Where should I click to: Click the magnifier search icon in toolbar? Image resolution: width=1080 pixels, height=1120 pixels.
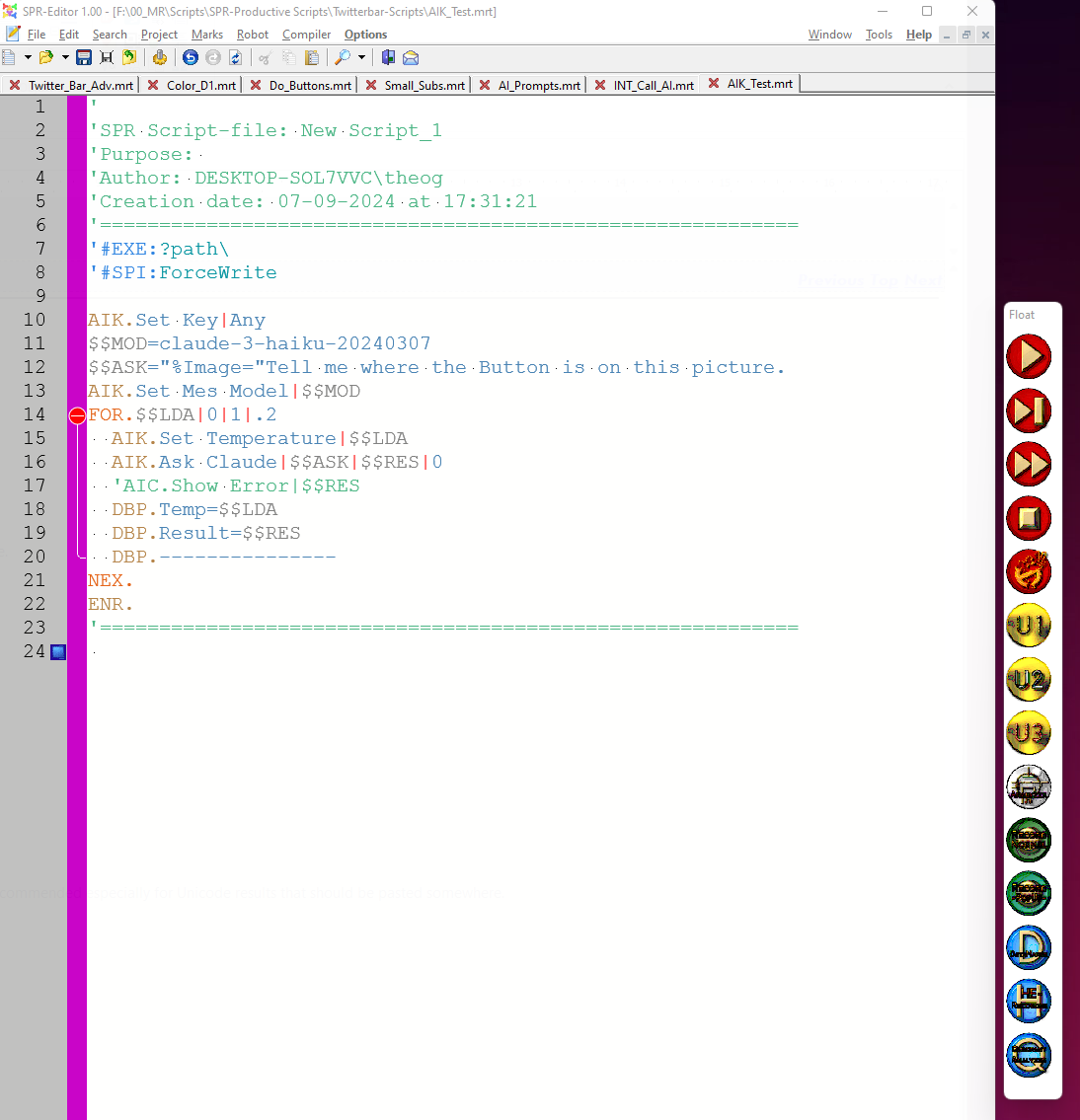[343, 58]
